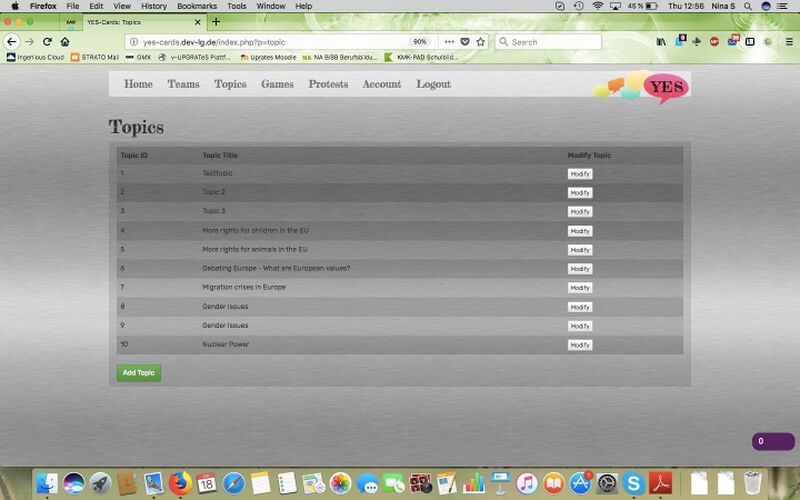Open System Preferences in the Dock
Viewport: 800px width, 500px height.
(607, 483)
